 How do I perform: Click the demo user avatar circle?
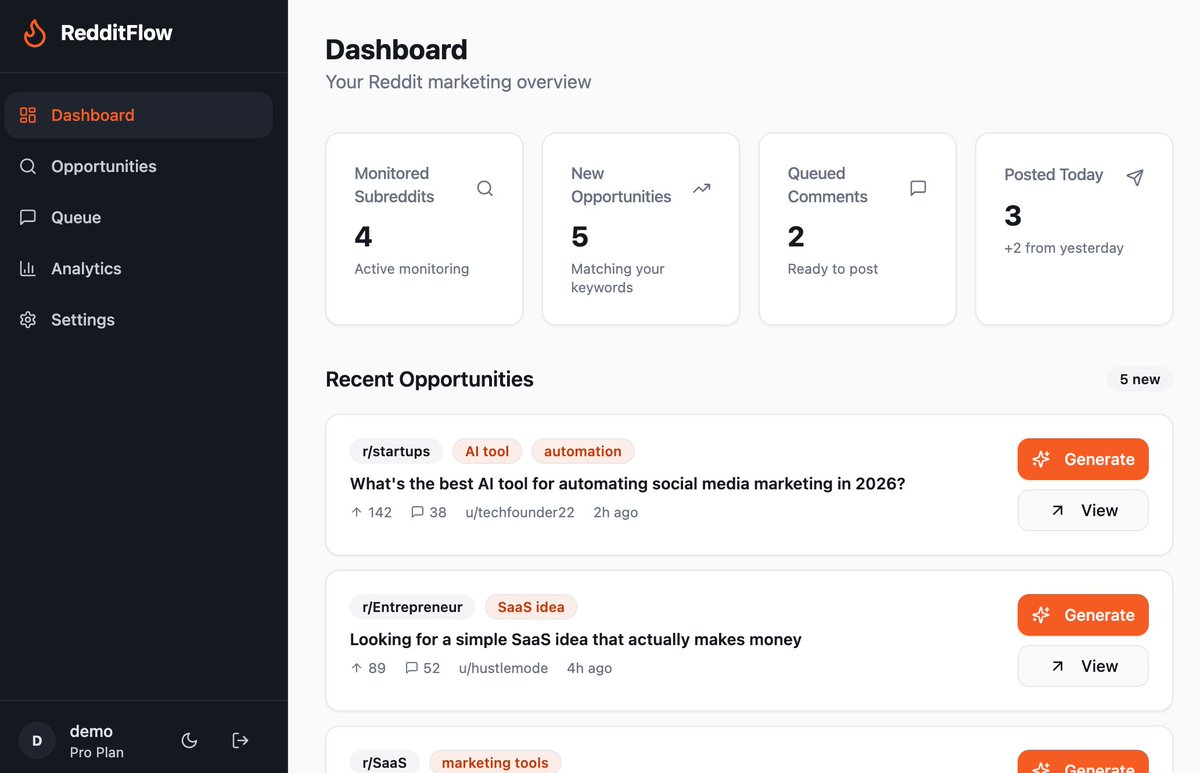[37, 741]
